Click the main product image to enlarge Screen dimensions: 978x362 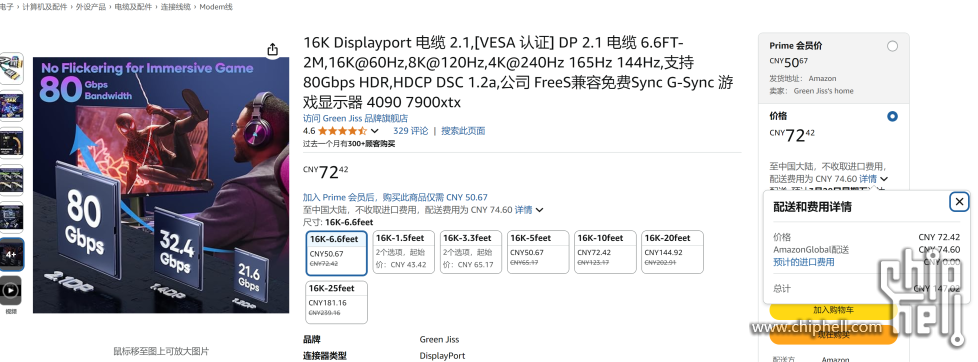click(x=161, y=185)
